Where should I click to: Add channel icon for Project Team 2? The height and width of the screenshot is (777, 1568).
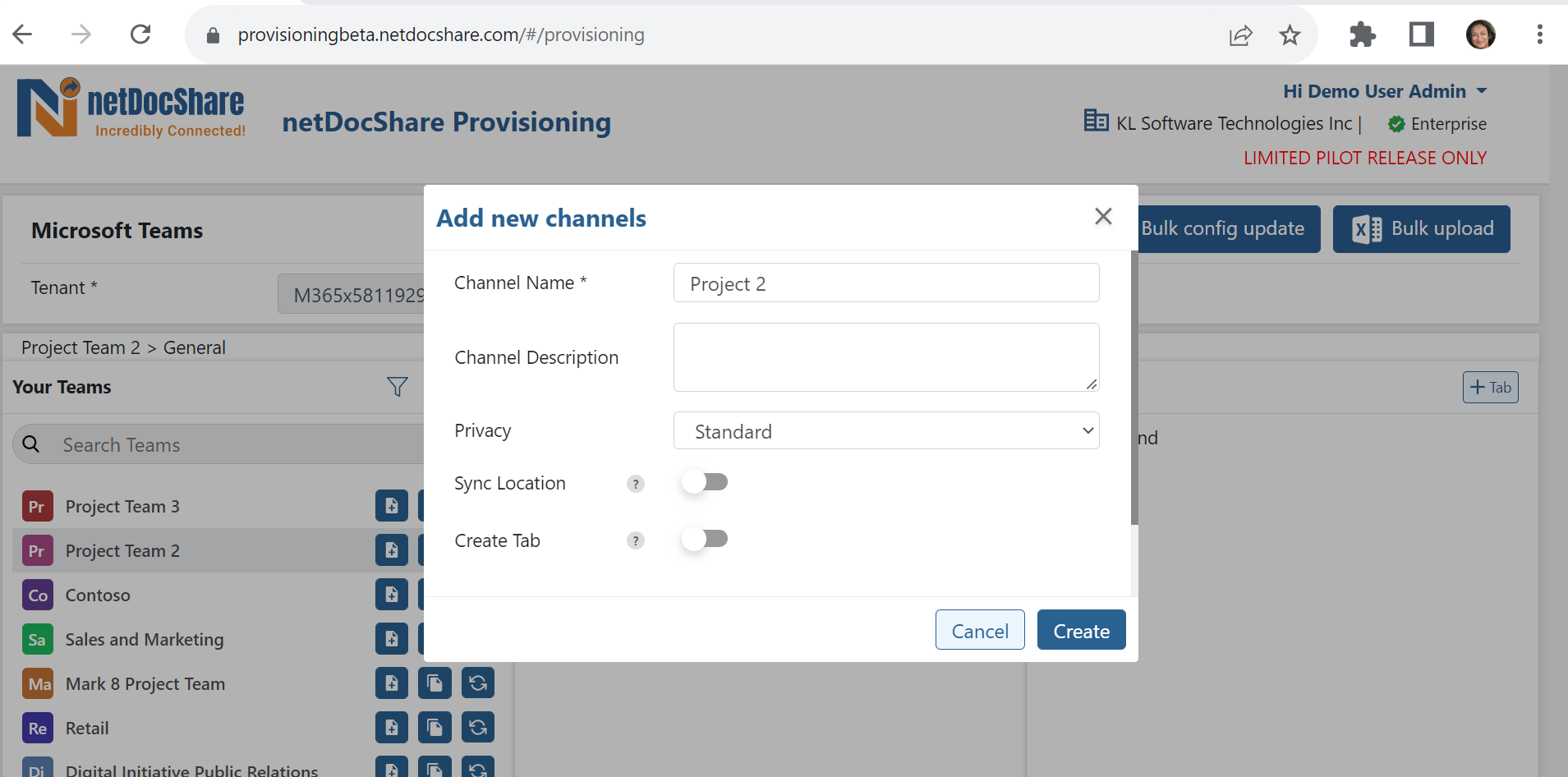pyautogui.click(x=392, y=550)
